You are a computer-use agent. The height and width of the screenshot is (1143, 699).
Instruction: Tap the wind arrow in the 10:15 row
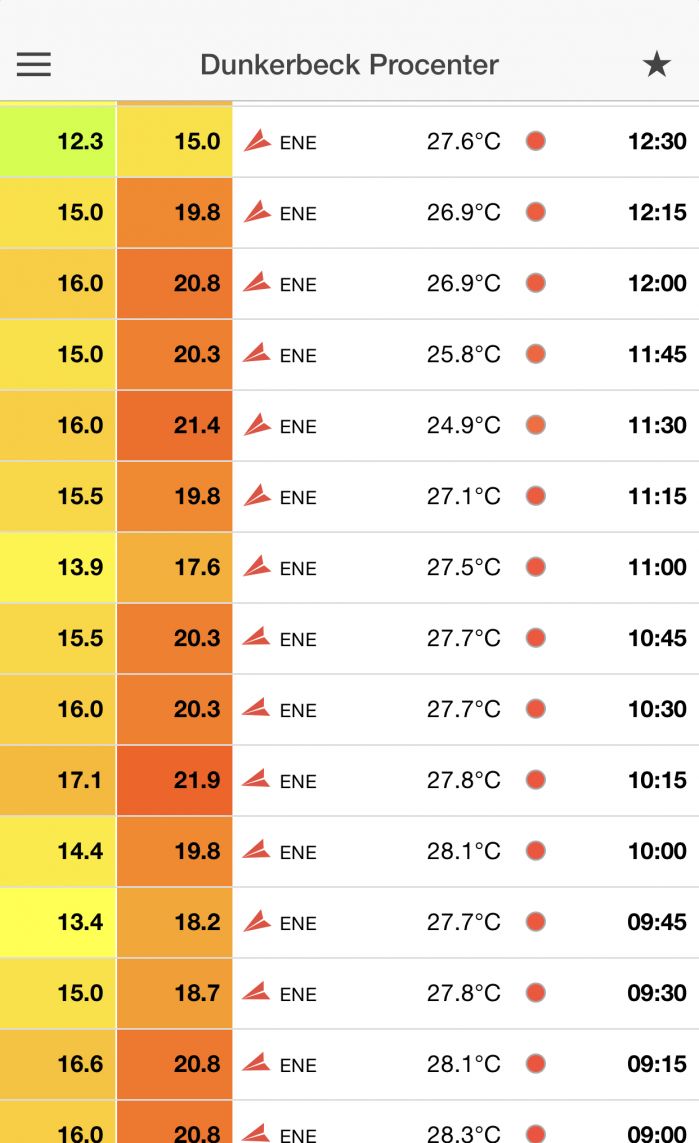(258, 779)
